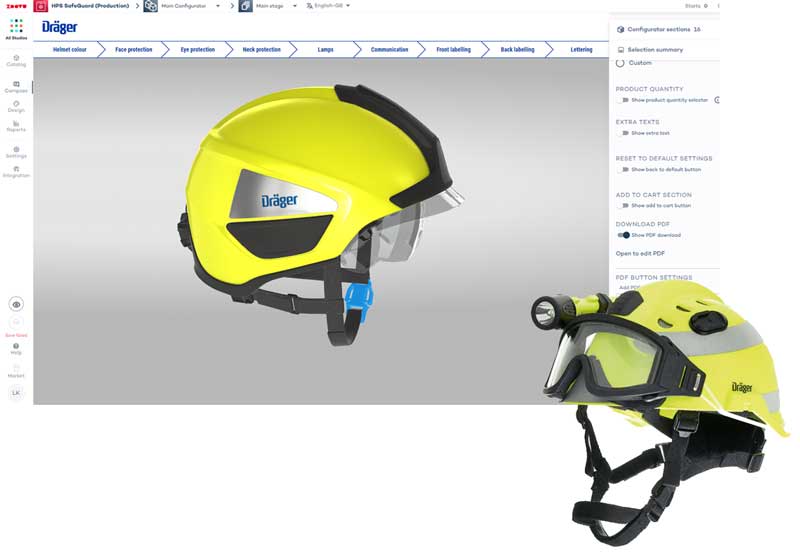This screenshot has height=552, width=800.
Task: Click info icon beside product quantity selector
Action: tap(717, 100)
